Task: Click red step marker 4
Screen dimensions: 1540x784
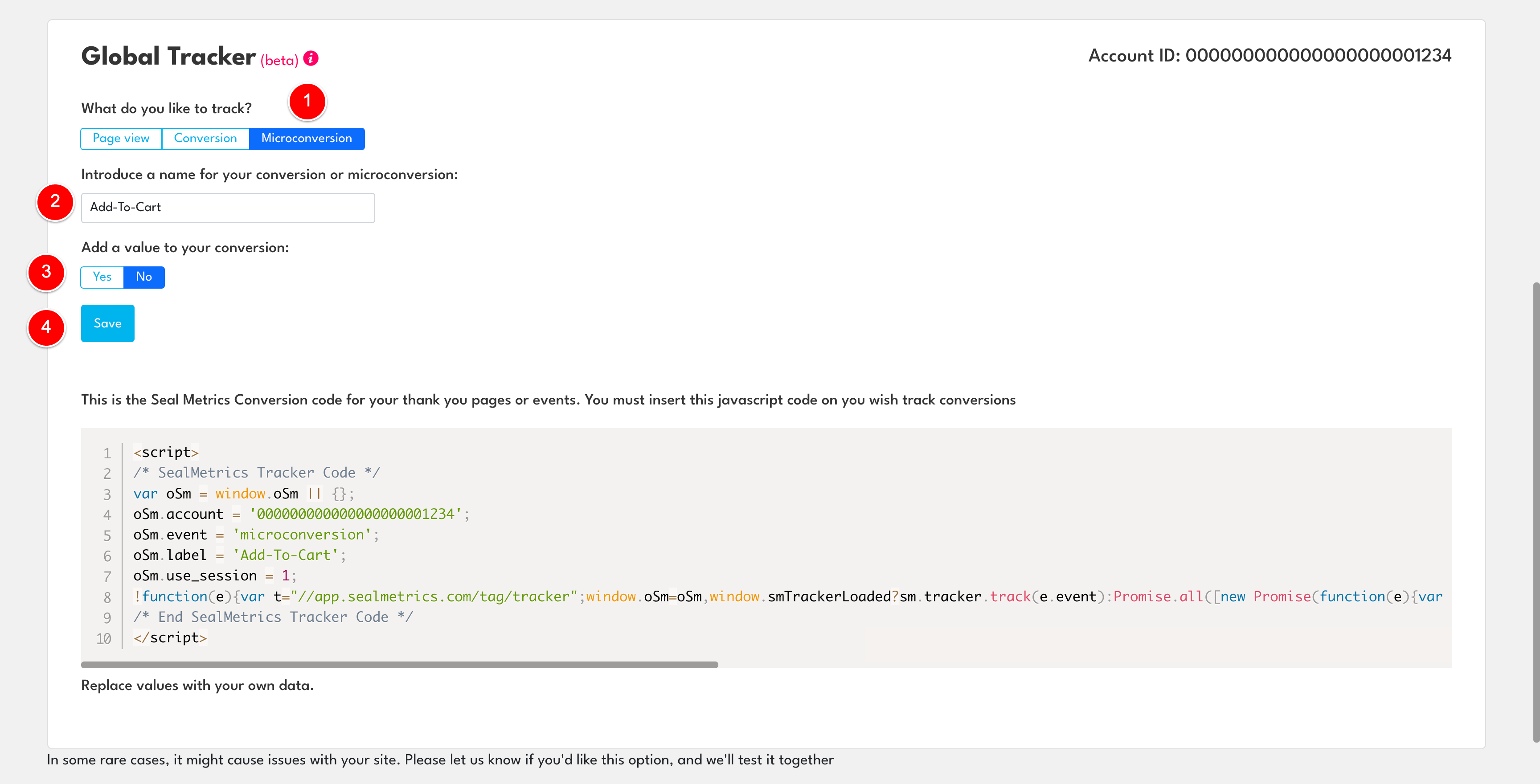Action: tap(47, 327)
